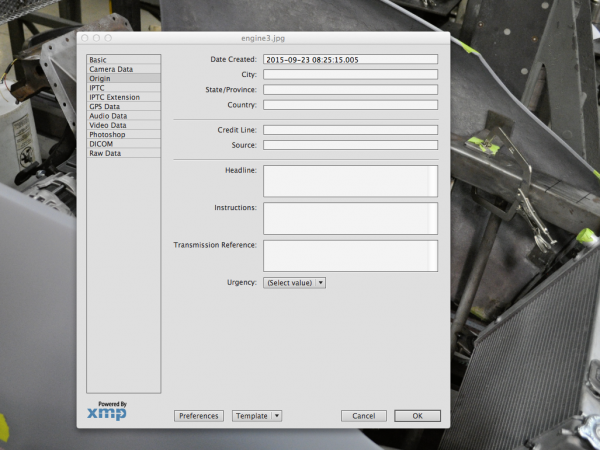Expand the Urgency select value dropdown
The width and height of the screenshot is (600, 450).
point(295,283)
